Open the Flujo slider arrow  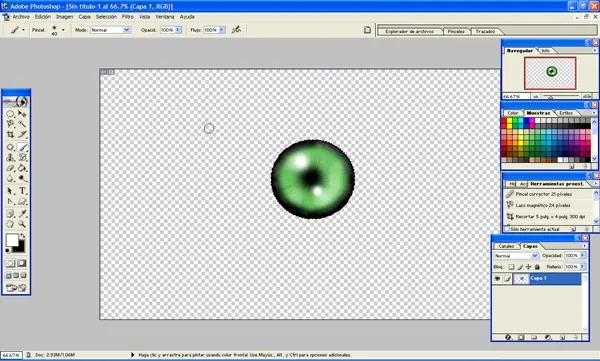[x=222, y=30]
